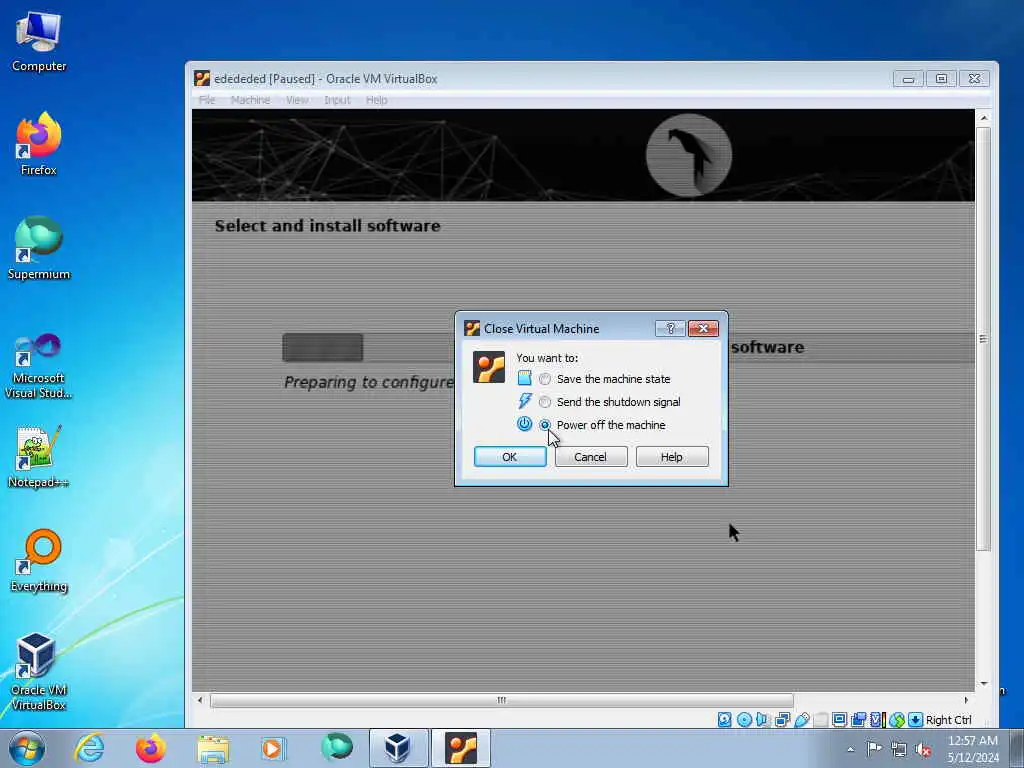Click the network tray icon
Image resolution: width=1024 pixels, height=768 pixels.
(899, 749)
